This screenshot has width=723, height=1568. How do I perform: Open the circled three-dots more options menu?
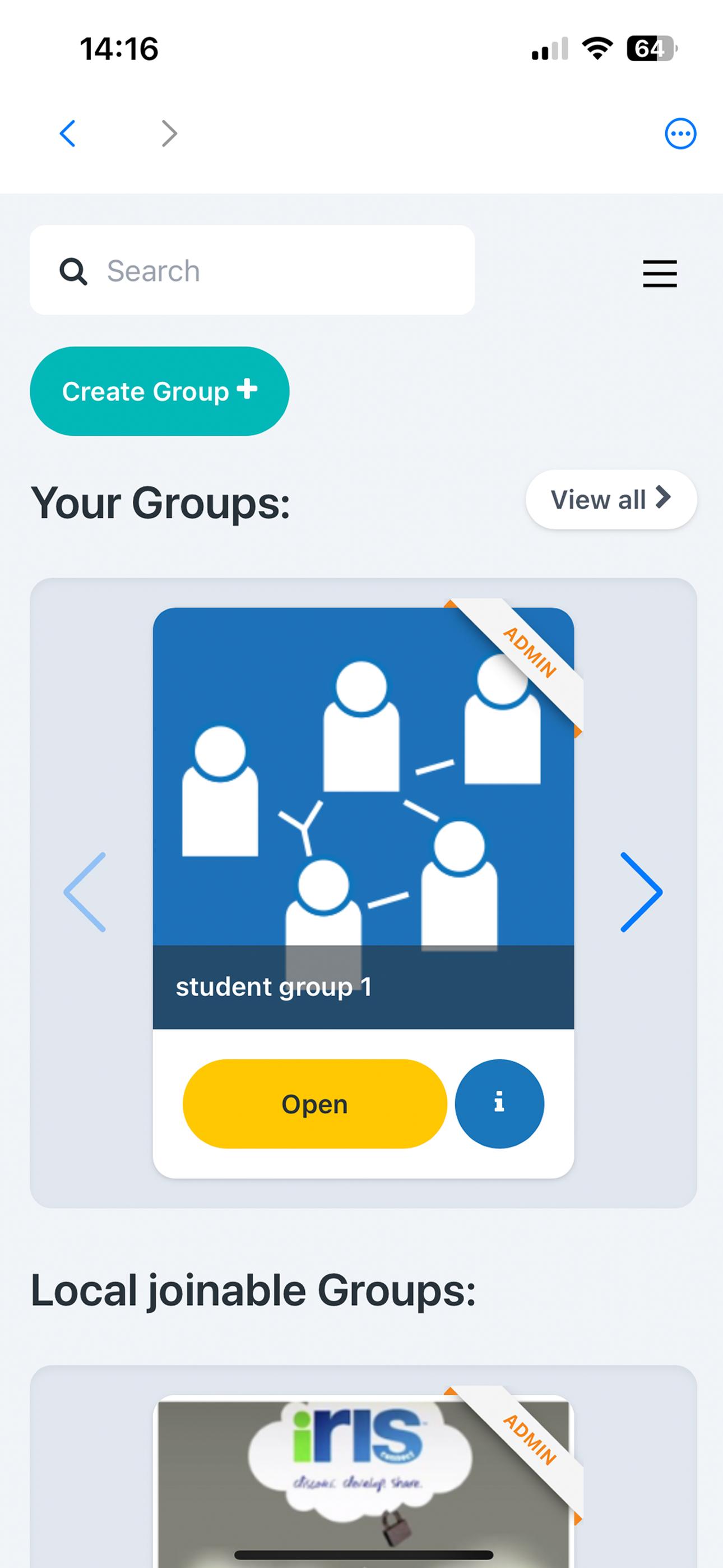(x=680, y=133)
